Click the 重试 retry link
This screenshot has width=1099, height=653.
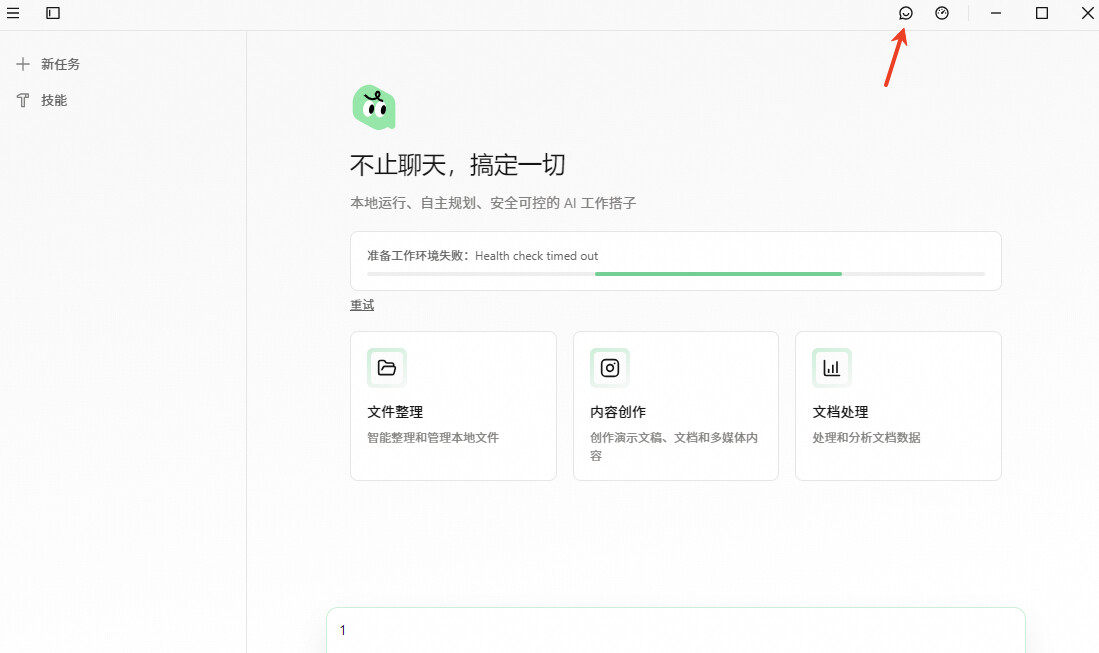tap(362, 305)
